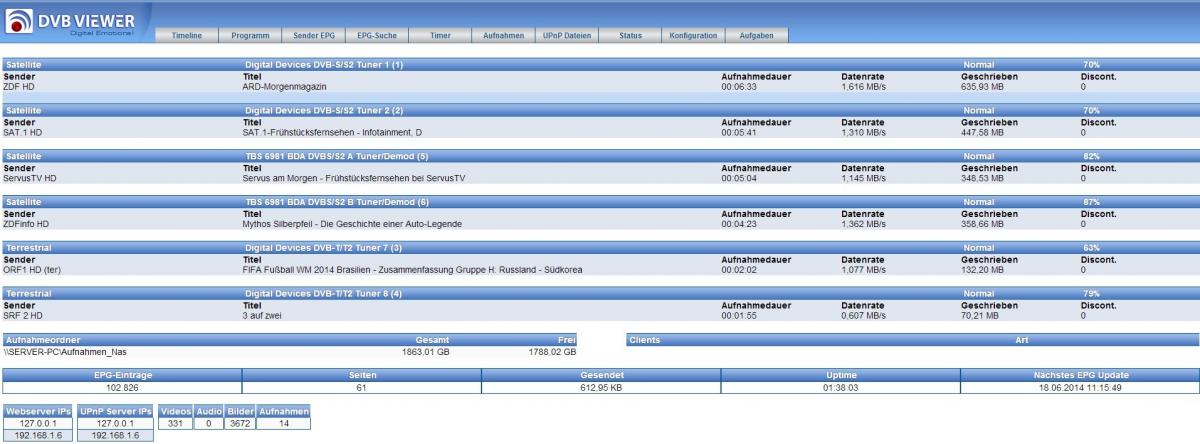
Task: Click the 1788,02 GB free value
Action: tap(552, 352)
